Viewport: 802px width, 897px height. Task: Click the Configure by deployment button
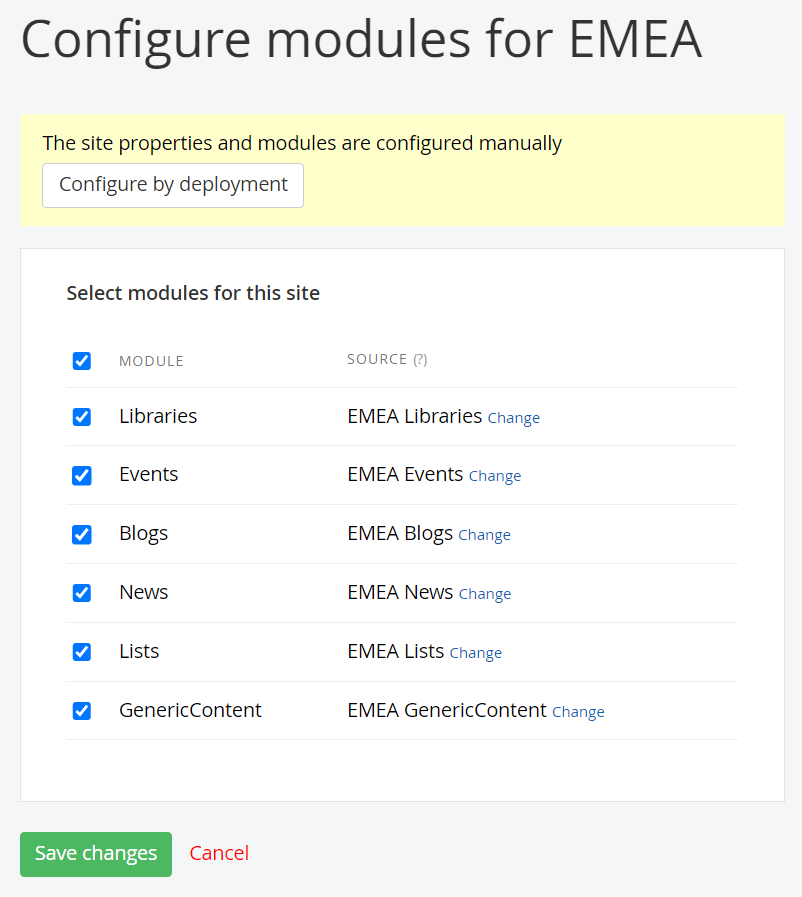tap(173, 185)
